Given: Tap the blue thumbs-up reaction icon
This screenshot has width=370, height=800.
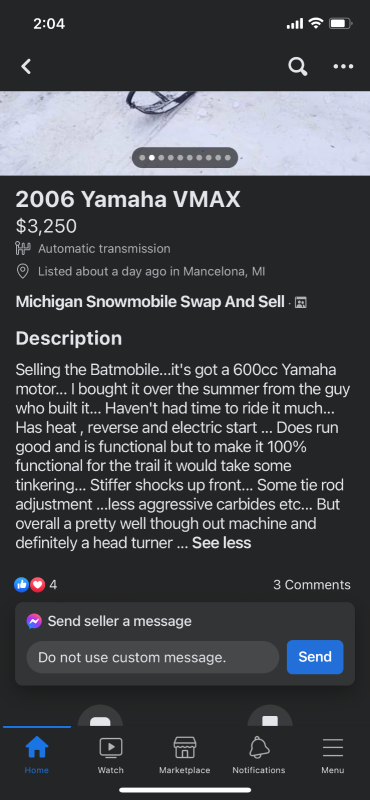Looking at the screenshot, I should 21,585.
